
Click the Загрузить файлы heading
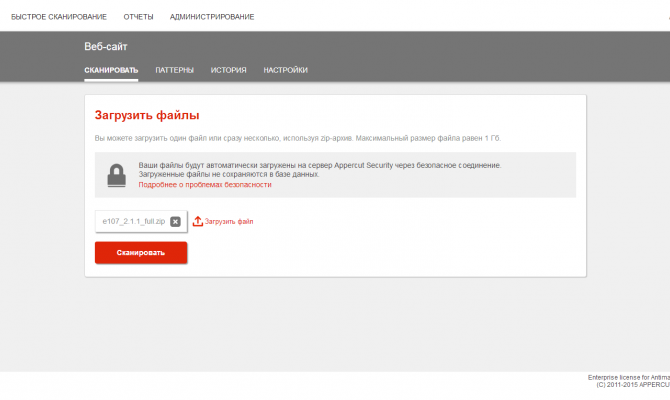(x=147, y=115)
